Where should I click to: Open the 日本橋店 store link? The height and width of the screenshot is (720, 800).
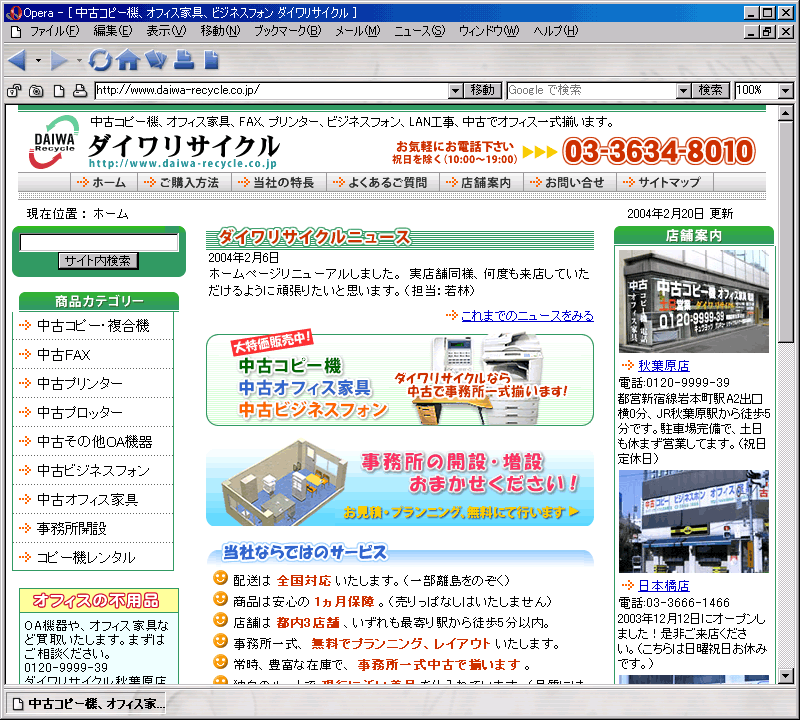pyautogui.click(x=664, y=586)
